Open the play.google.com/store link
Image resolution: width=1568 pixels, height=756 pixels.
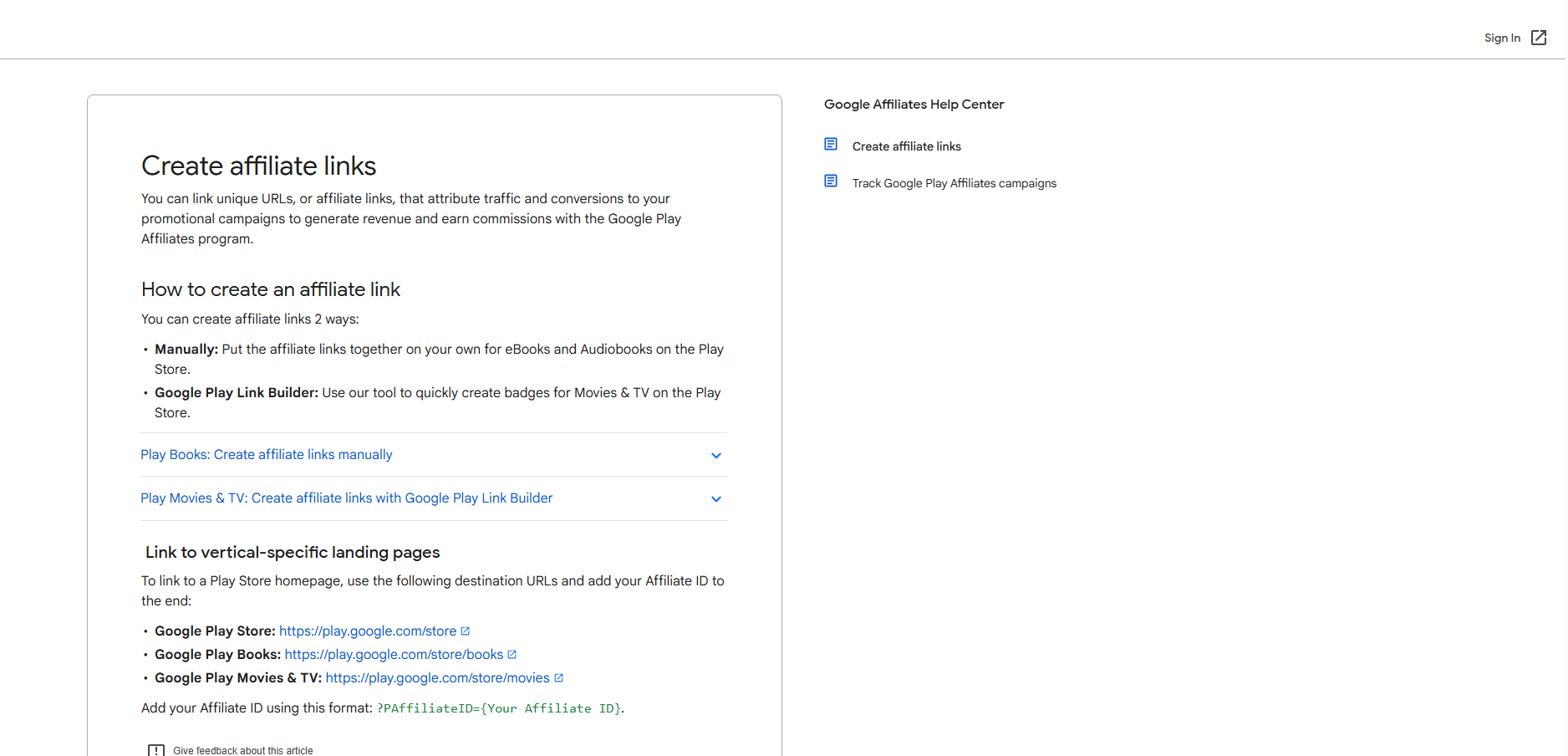[x=367, y=631]
